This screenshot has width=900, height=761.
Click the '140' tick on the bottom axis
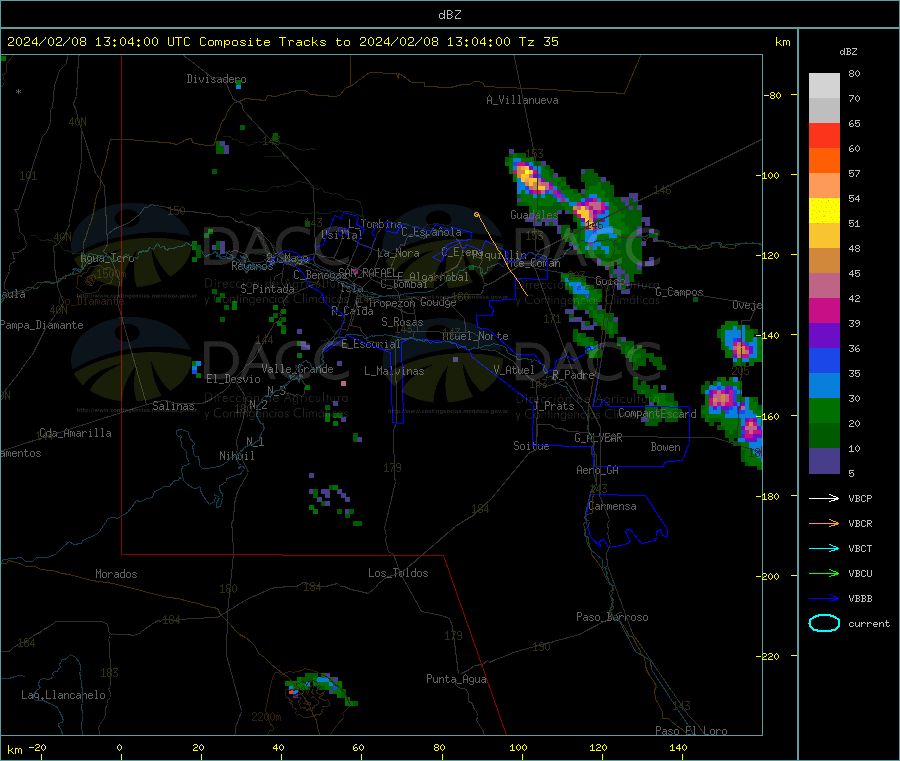point(678,747)
